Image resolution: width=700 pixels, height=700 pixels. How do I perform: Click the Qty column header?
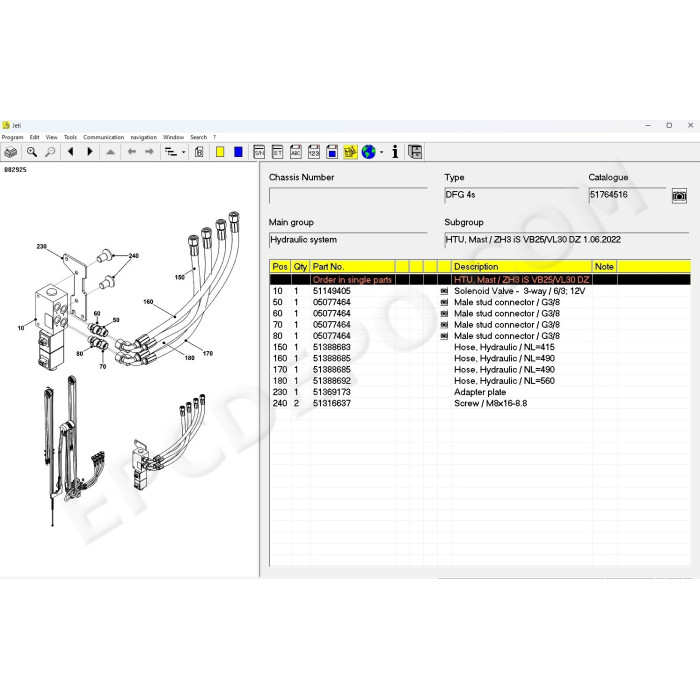click(300, 267)
